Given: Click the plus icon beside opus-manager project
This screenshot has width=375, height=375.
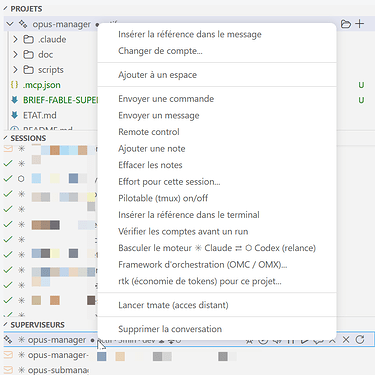Looking at the screenshot, I should click(x=360, y=24).
